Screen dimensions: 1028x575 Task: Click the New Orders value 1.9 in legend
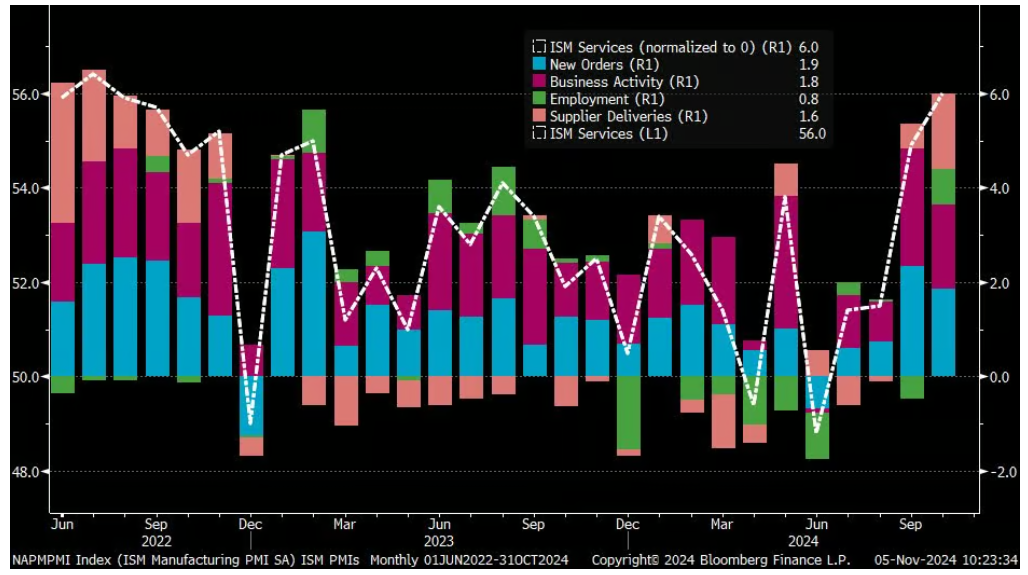[809, 65]
